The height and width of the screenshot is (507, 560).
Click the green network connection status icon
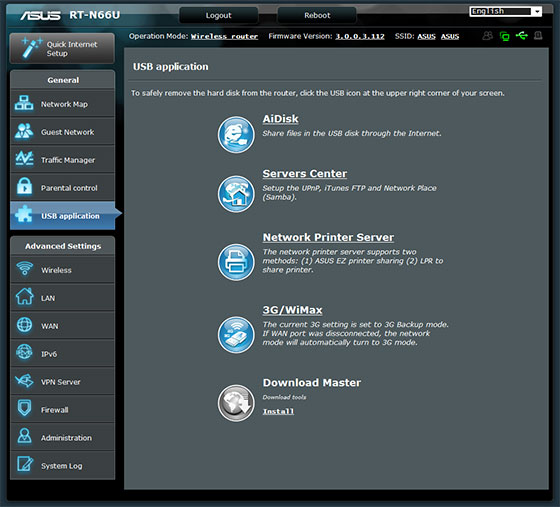pos(505,36)
